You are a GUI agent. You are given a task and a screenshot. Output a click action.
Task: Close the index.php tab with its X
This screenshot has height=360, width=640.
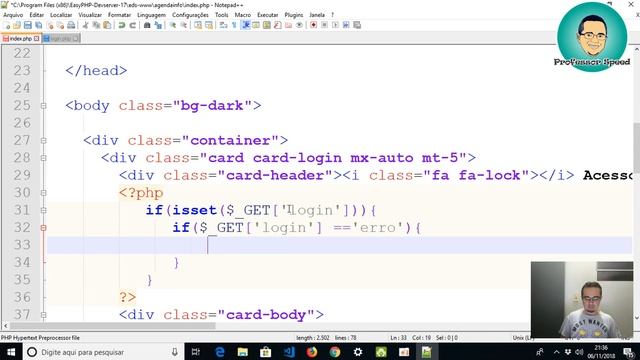click(36, 38)
